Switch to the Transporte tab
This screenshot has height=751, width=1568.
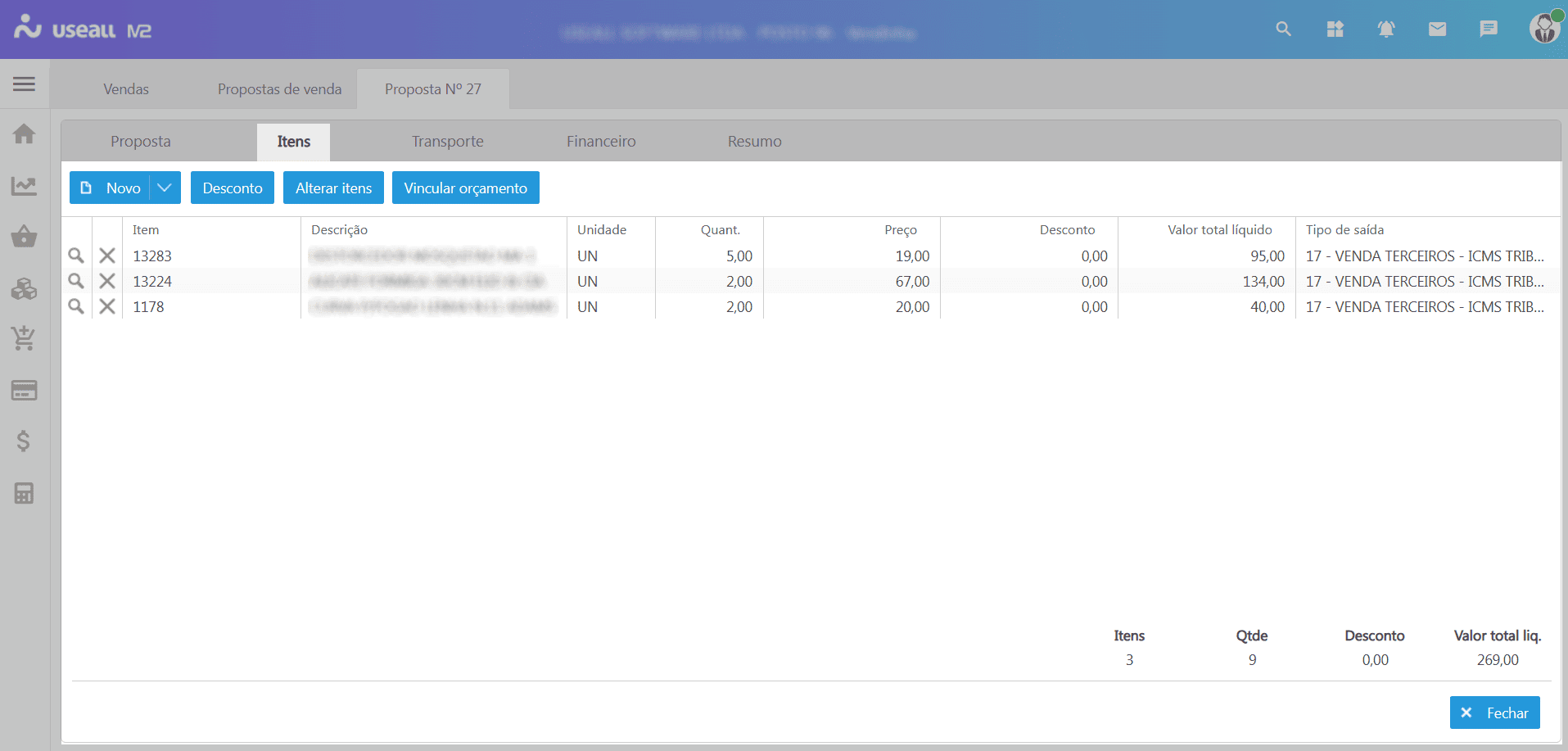[447, 141]
